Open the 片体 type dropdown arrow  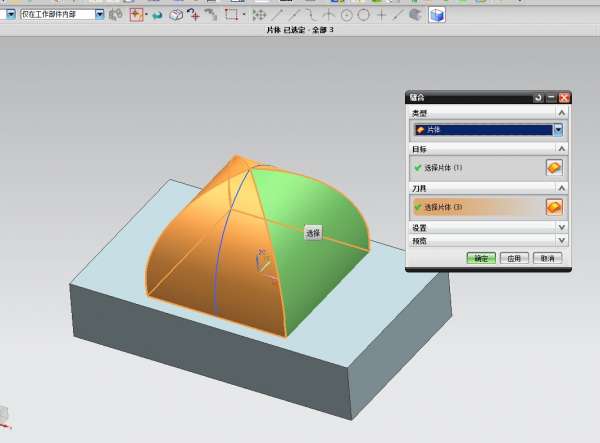click(558, 130)
